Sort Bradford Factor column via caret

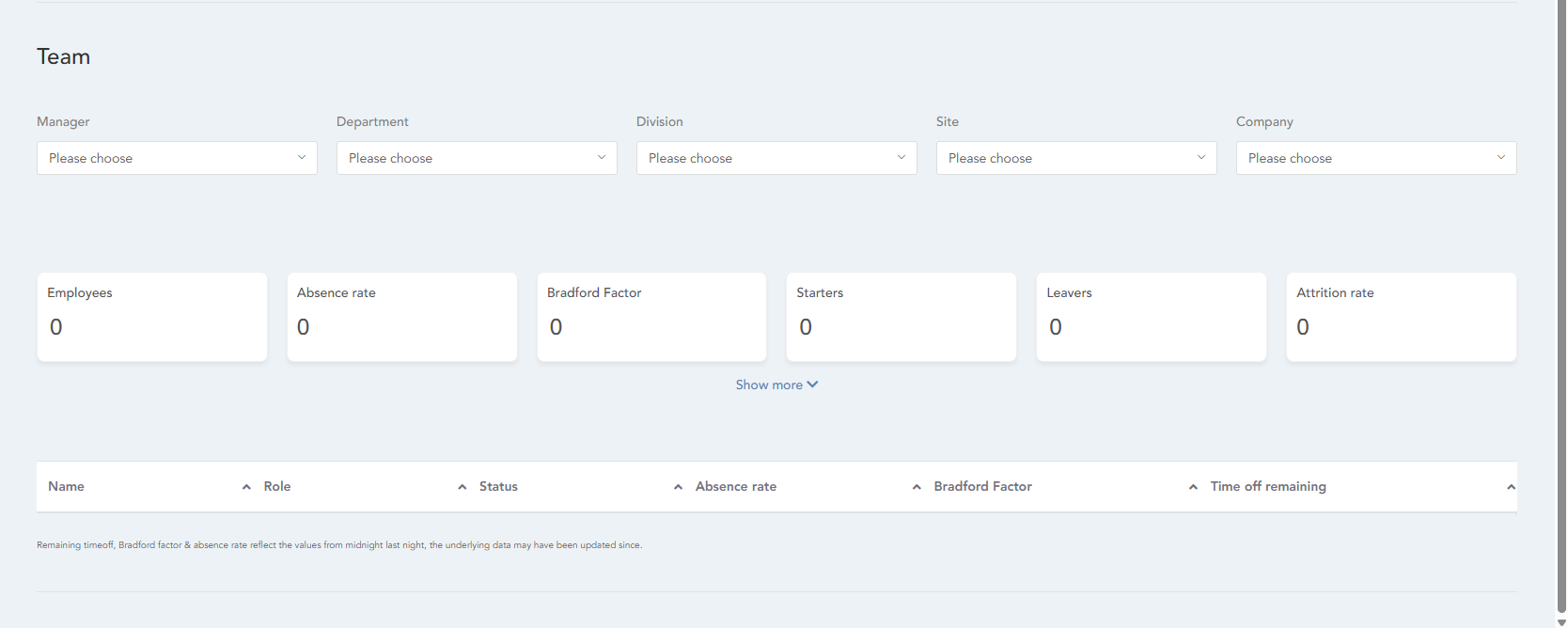tap(1193, 487)
